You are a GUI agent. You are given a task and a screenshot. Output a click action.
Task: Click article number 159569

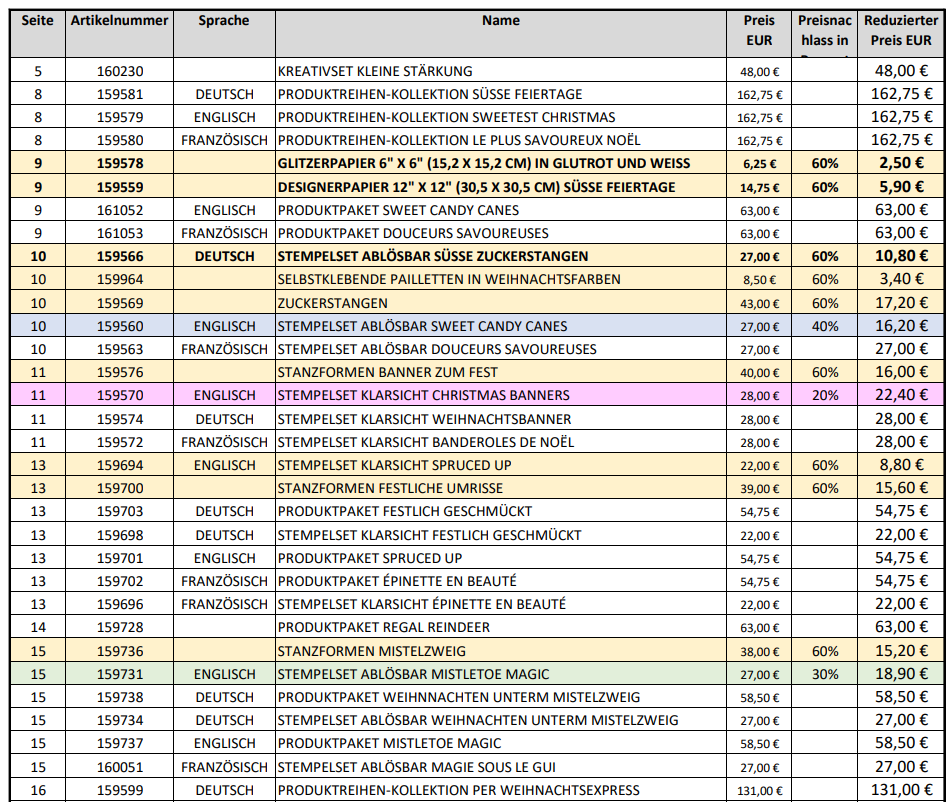(x=119, y=303)
